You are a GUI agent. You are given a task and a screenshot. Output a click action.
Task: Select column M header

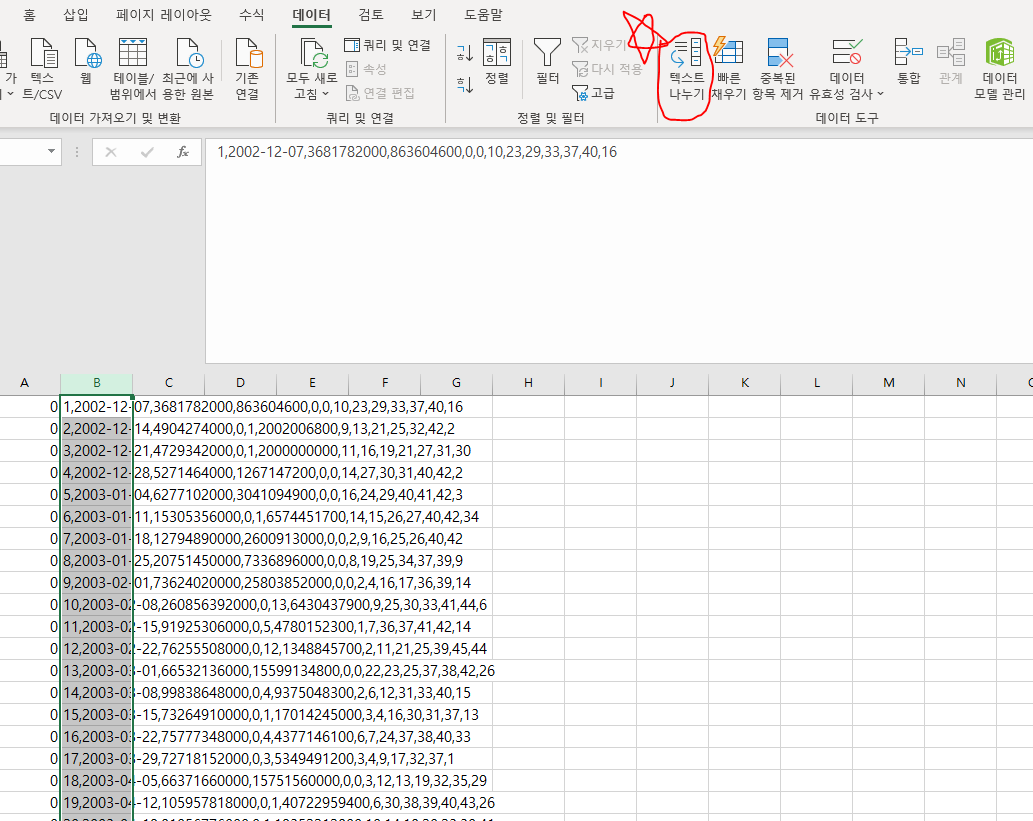[x=889, y=383]
